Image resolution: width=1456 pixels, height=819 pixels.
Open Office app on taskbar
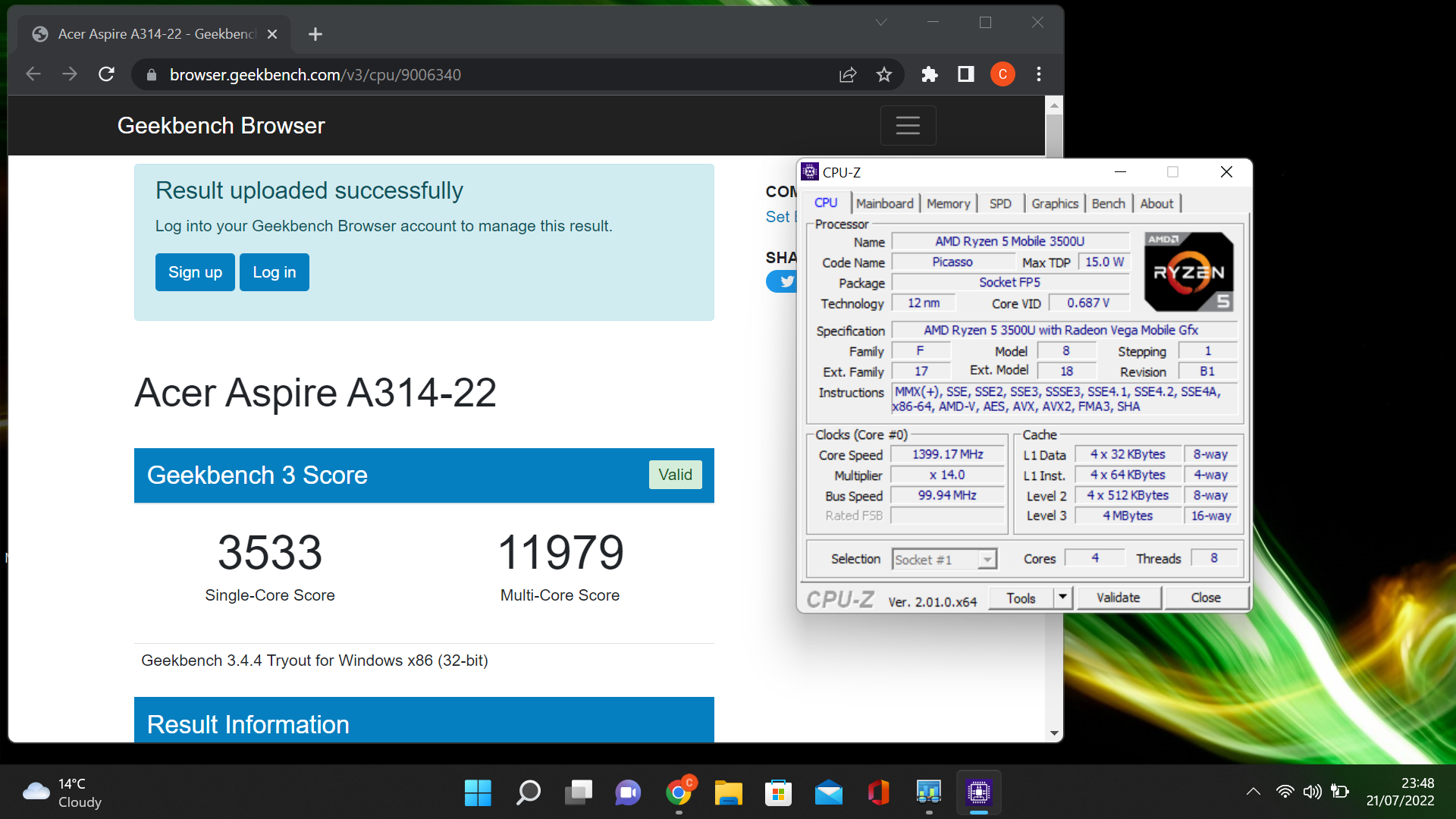[878, 793]
